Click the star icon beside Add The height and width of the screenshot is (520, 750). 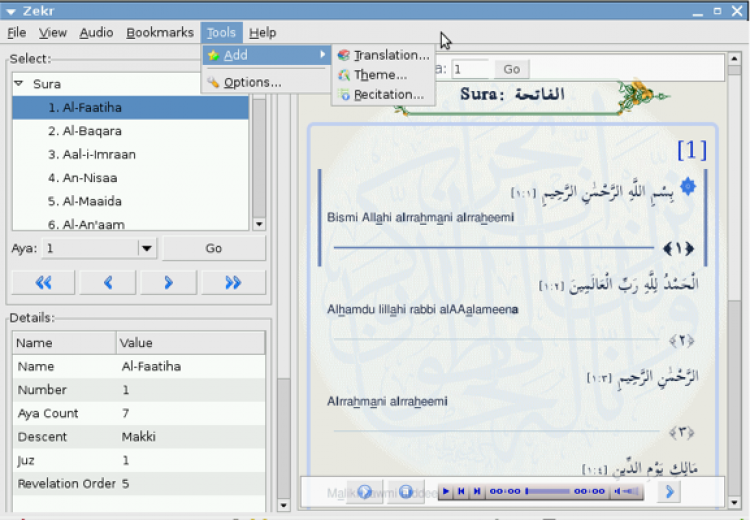click(214, 55)
